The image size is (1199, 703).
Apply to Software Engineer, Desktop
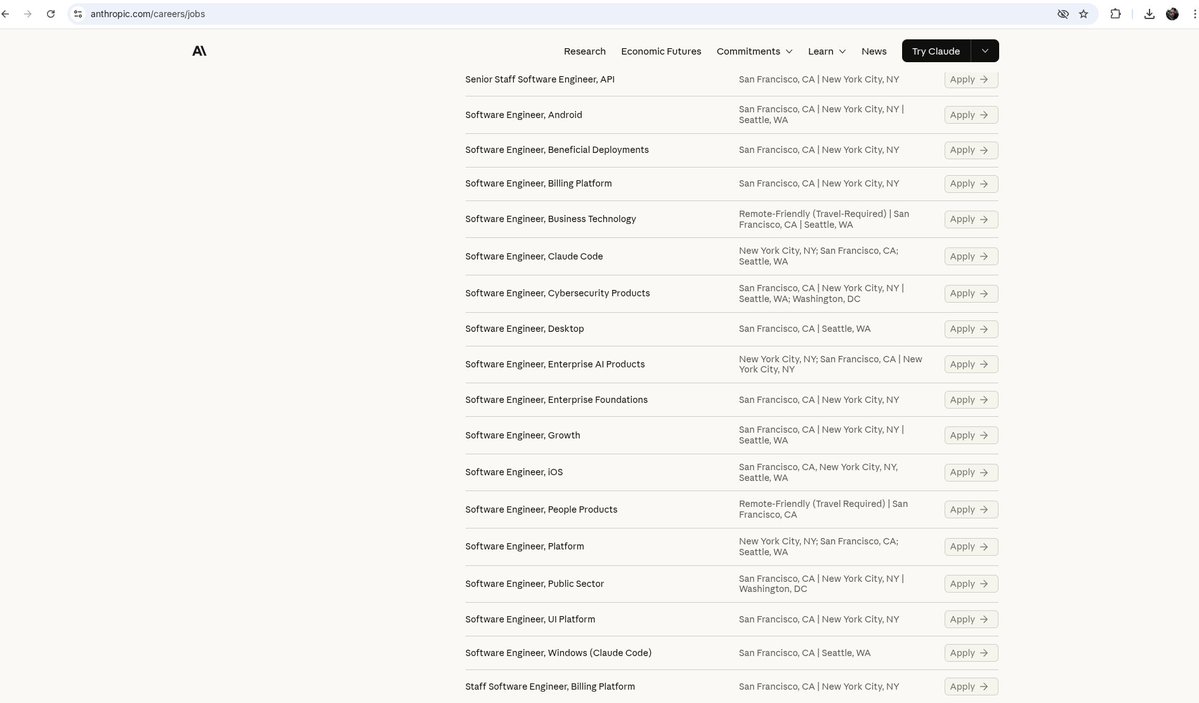click(x=970, y=329)
